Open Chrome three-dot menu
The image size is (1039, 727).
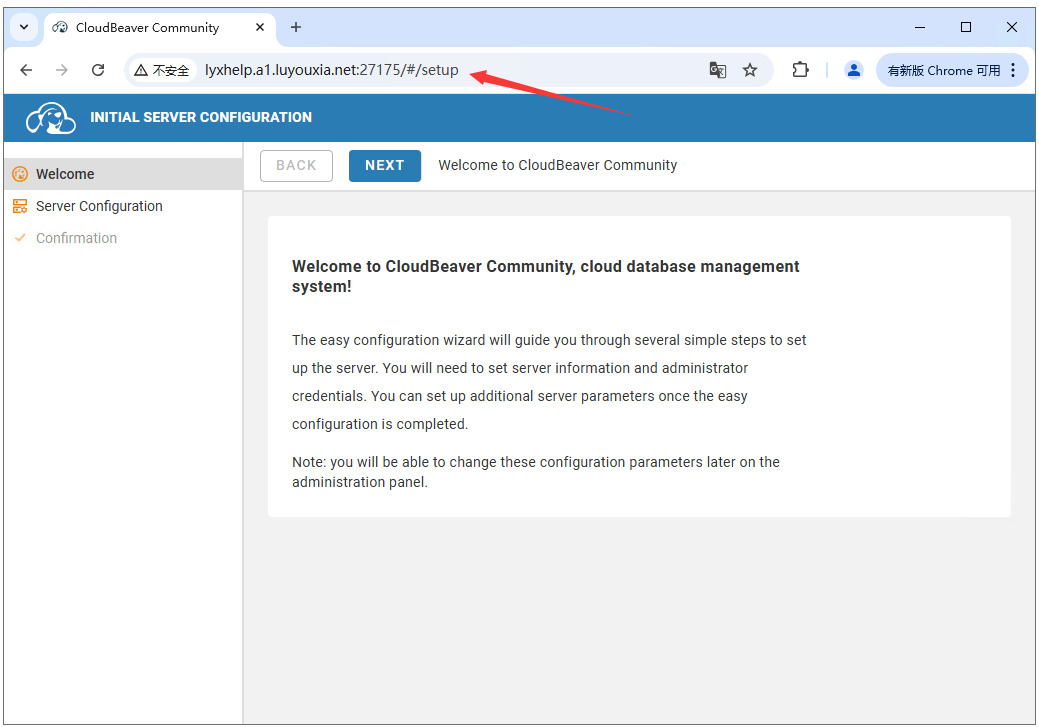coord(1013,70)
